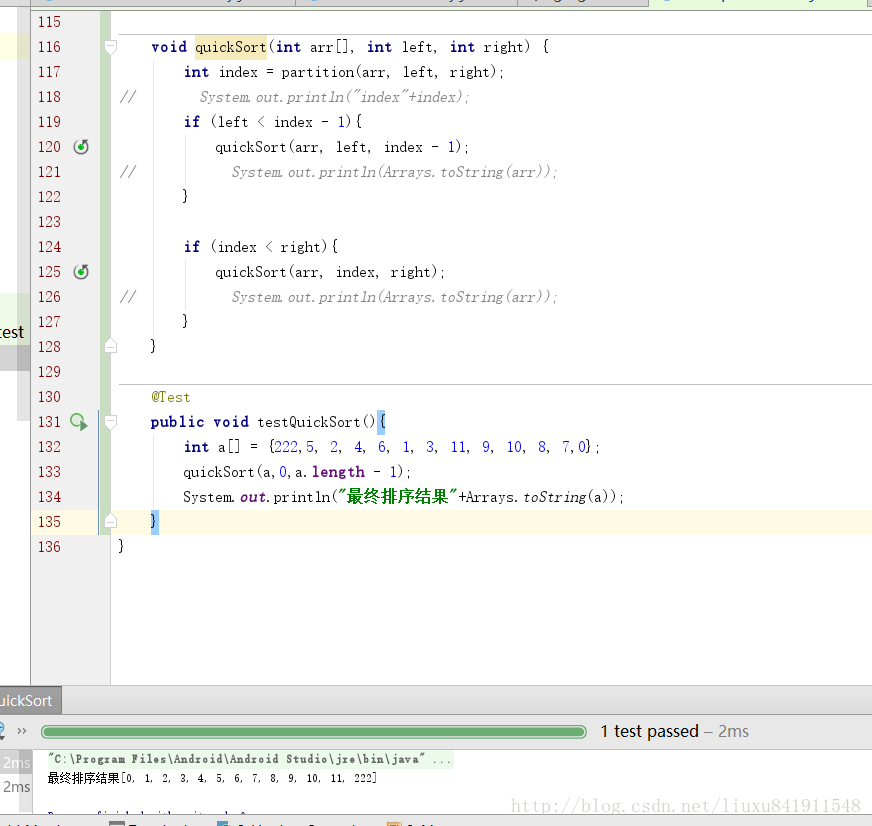Screen dimensions: 872x826
Task: Click line number 134 in the gutter
Action: 49,497
